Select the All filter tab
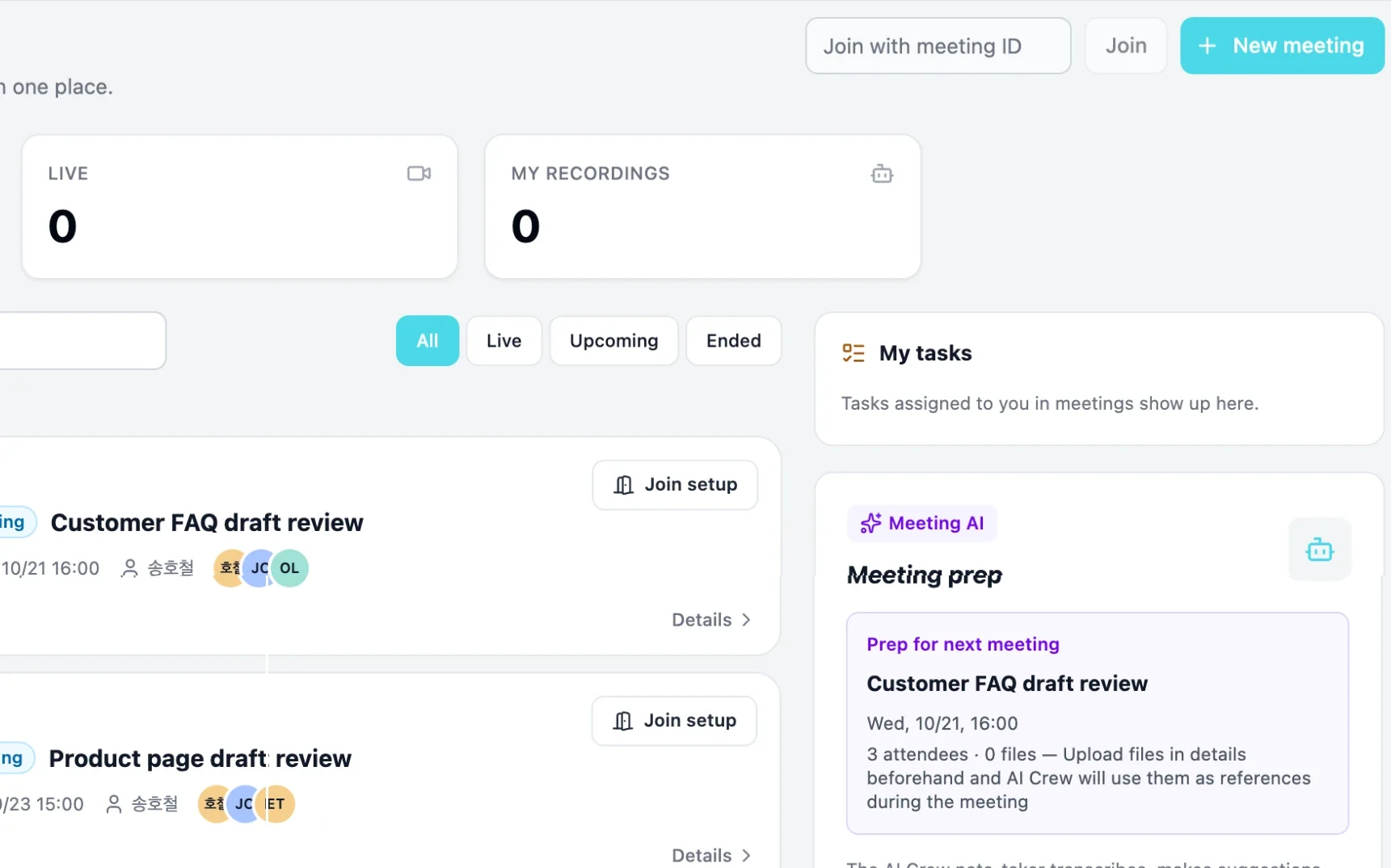 click(428, 341)
